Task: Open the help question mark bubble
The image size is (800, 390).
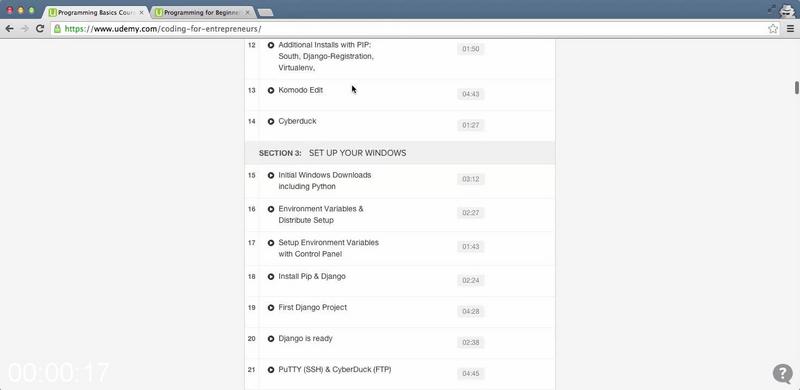Action: (x=783, y=373)
